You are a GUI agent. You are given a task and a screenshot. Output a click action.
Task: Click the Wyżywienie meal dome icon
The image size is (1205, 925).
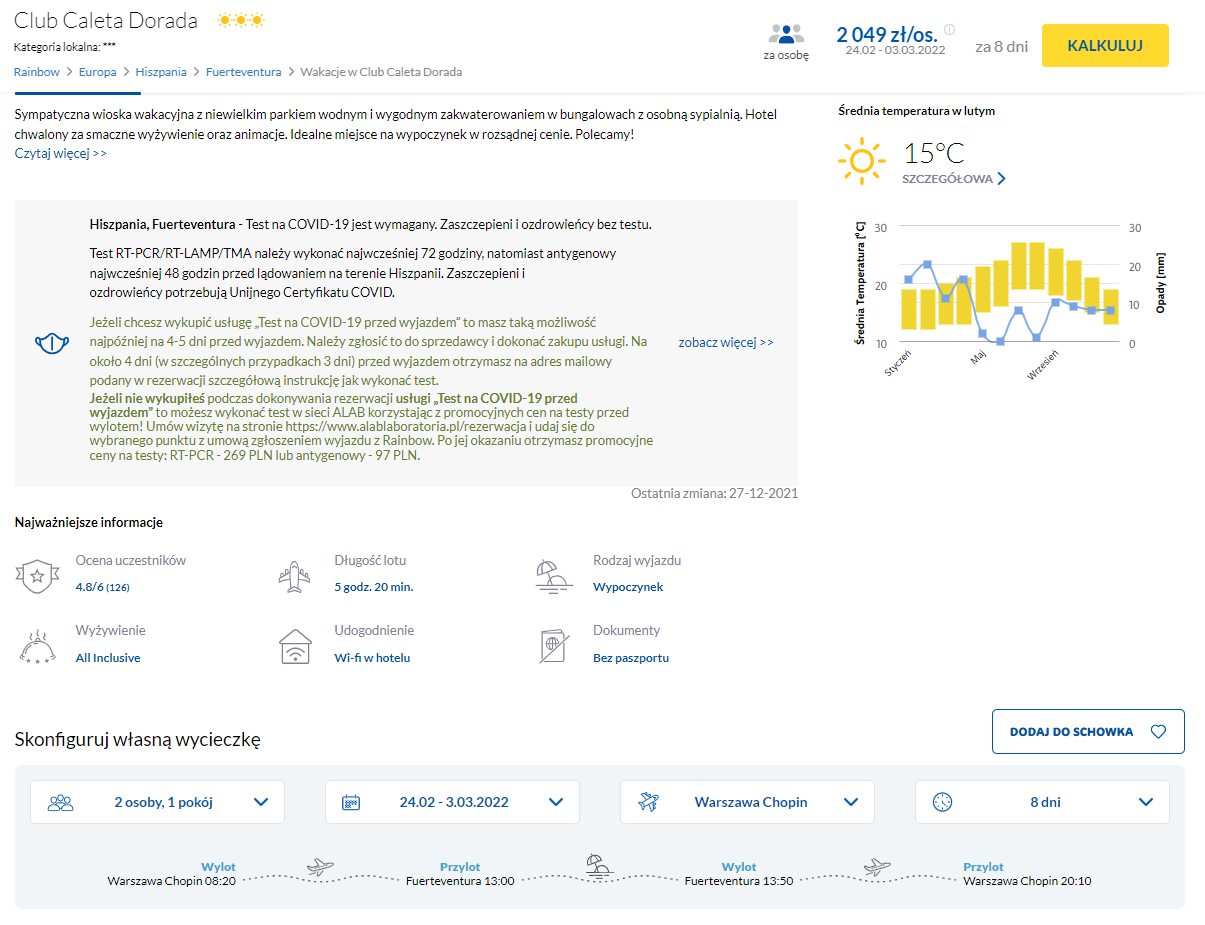tap(37, 646)
